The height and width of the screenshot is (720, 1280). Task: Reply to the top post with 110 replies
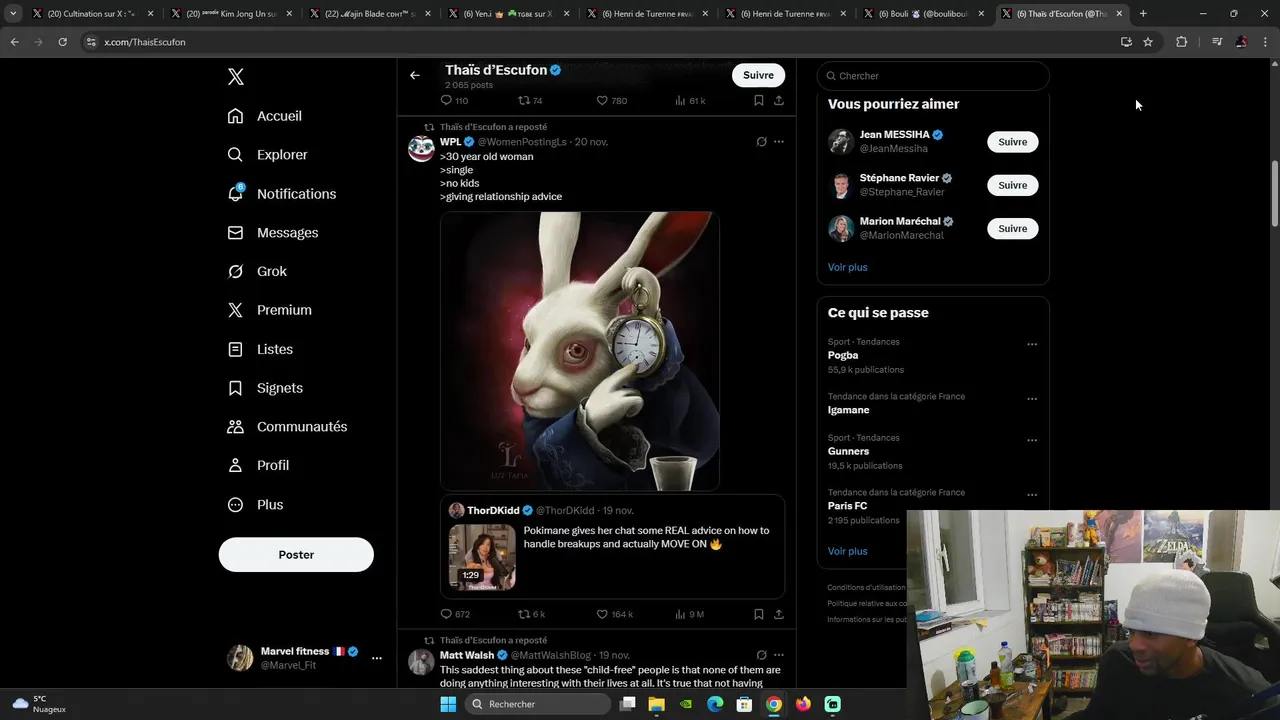click(455, 101)
